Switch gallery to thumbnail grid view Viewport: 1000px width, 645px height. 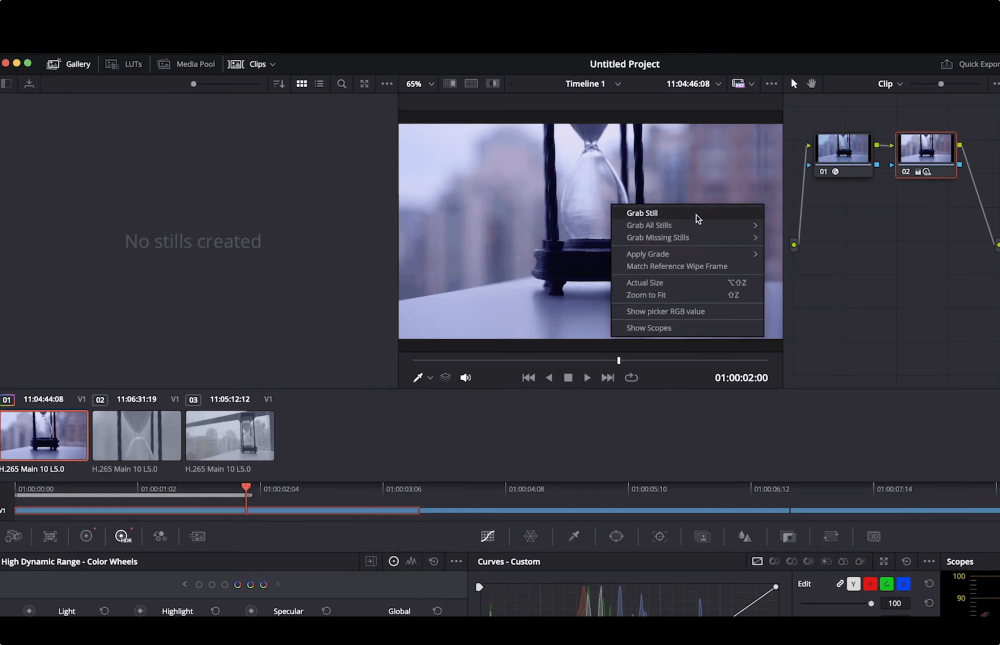[x=302, y=84]
